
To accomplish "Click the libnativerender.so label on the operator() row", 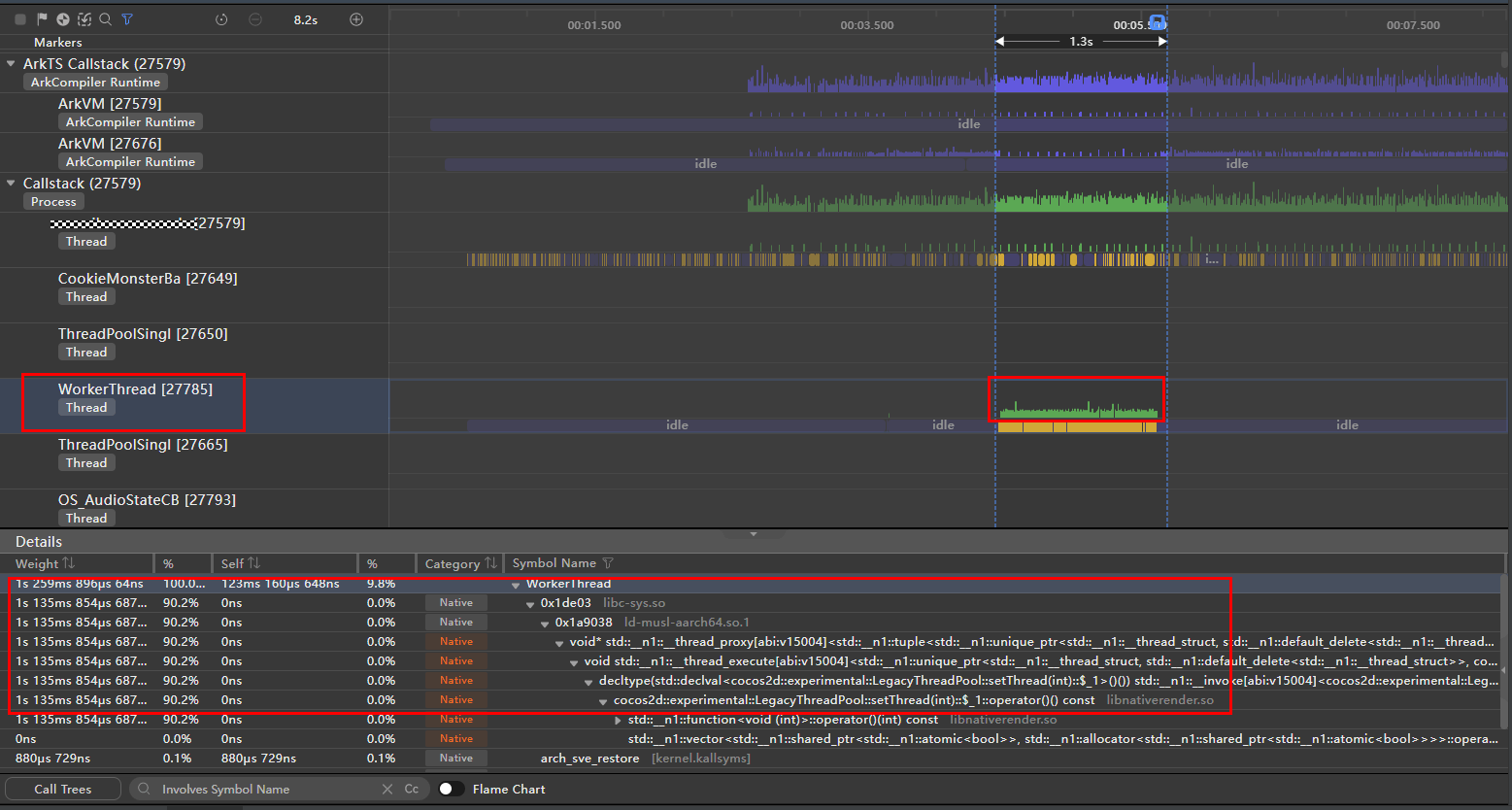I will (1159, 700).
